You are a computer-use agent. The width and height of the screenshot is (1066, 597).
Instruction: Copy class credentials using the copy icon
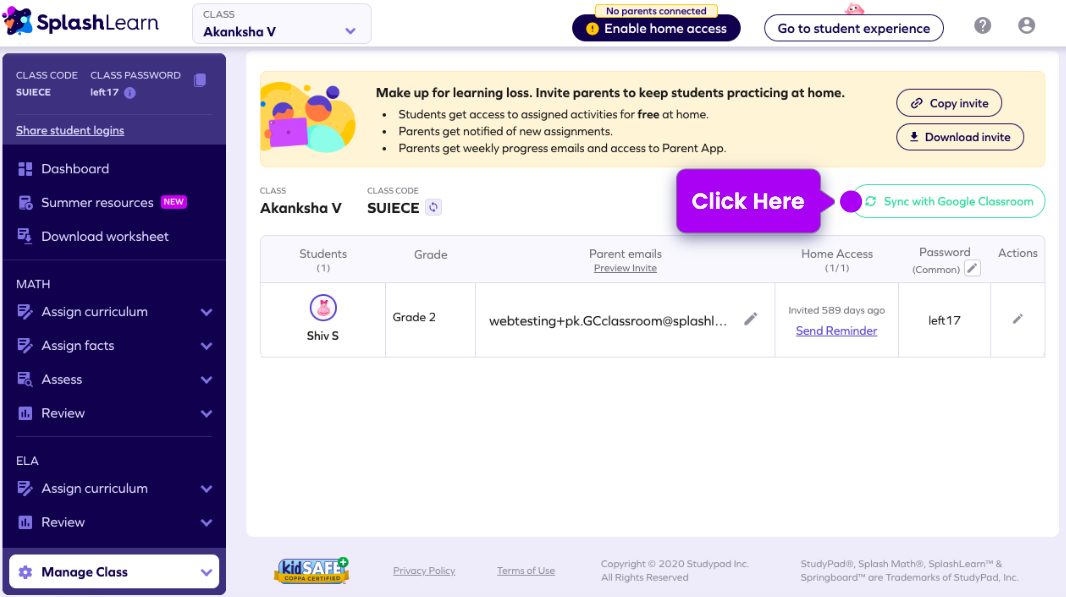pos(200,80)
